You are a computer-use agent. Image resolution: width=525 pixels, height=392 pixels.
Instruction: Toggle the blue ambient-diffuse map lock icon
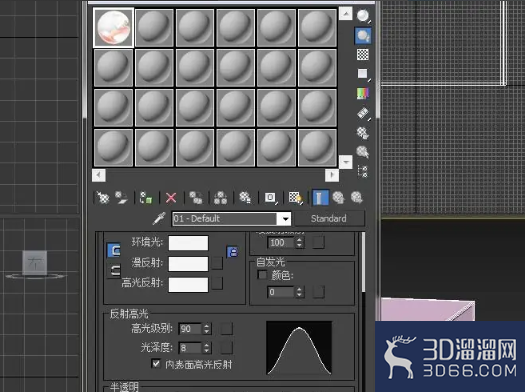tap(232, 252)
